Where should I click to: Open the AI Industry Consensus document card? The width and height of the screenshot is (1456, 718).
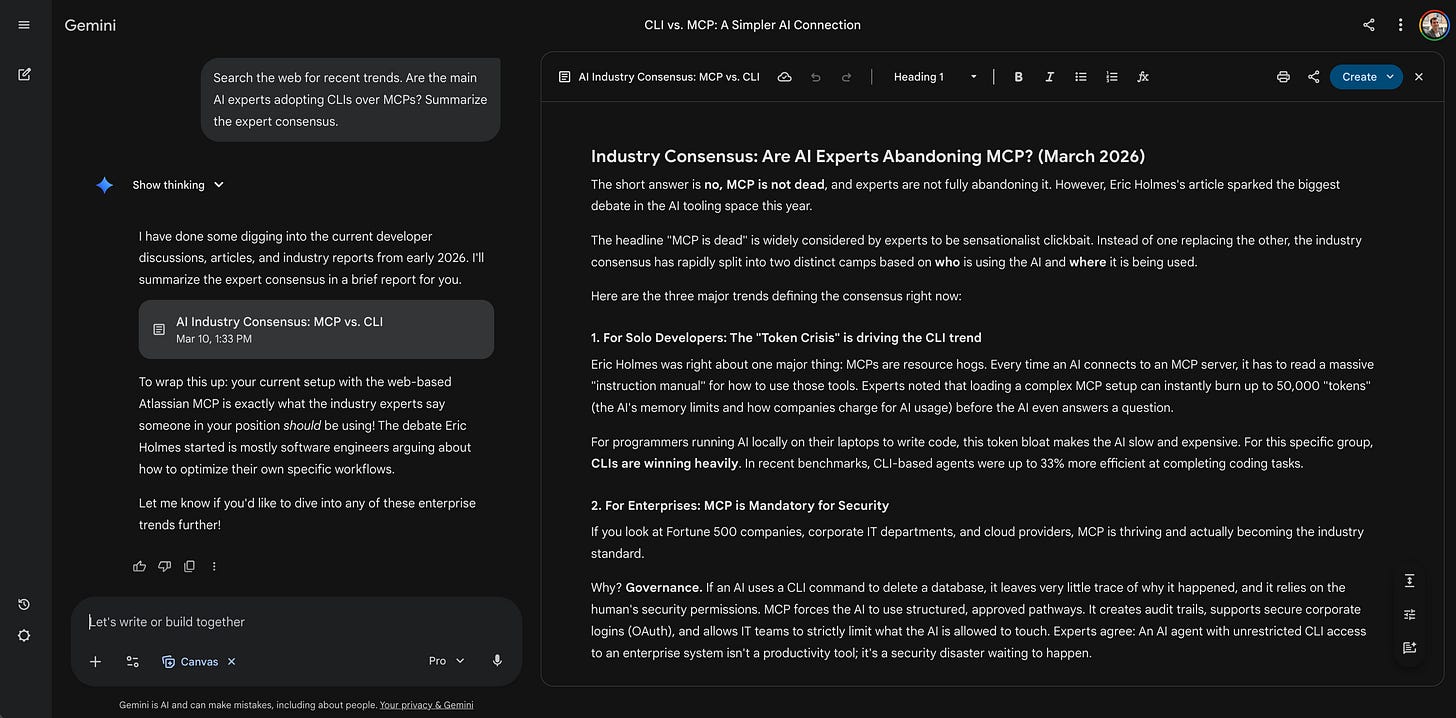pos(316,329)
